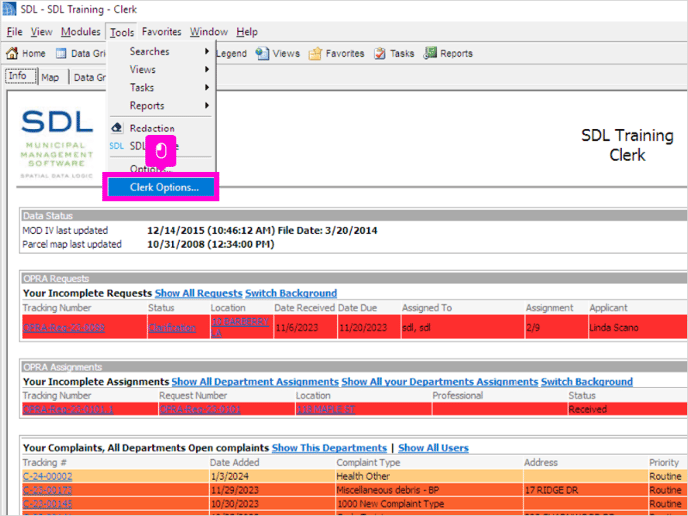
Task: Click the Redaction eraser icon in Tools menu
Action: tap(116, 128)
